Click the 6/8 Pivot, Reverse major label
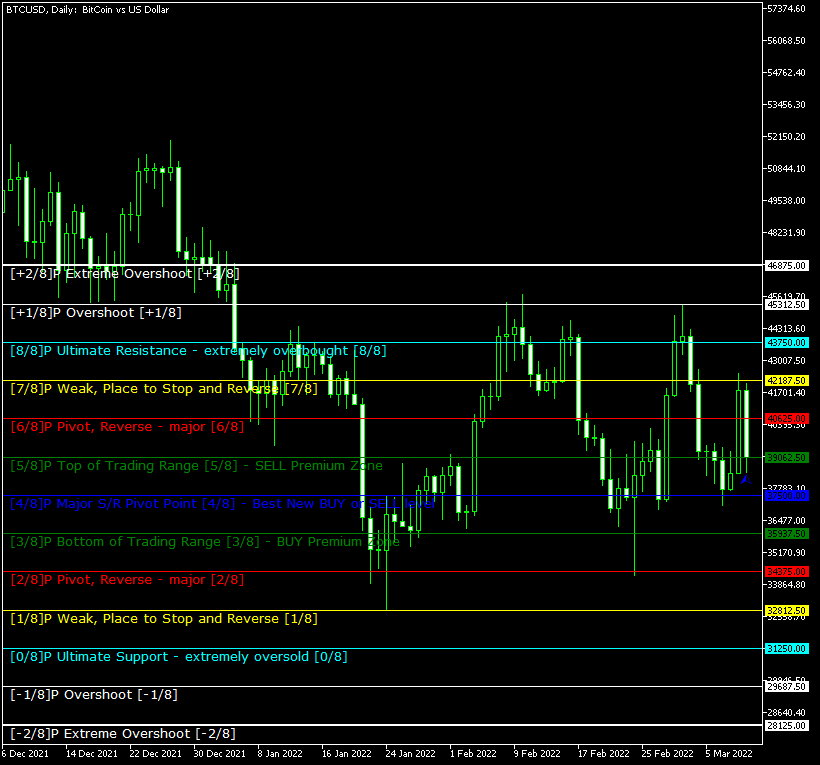The image size is (820, 765). (x=127, y=426)
